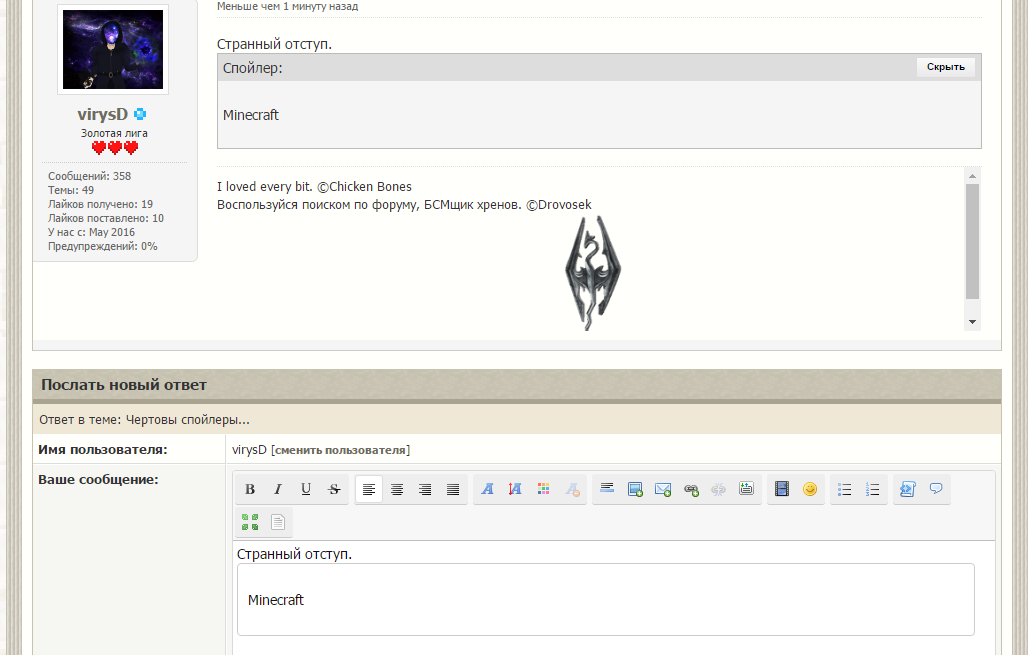Screen dimensions: 1028x655
Task: Open the smiley emoticon picker
Action: coord(810,489)
